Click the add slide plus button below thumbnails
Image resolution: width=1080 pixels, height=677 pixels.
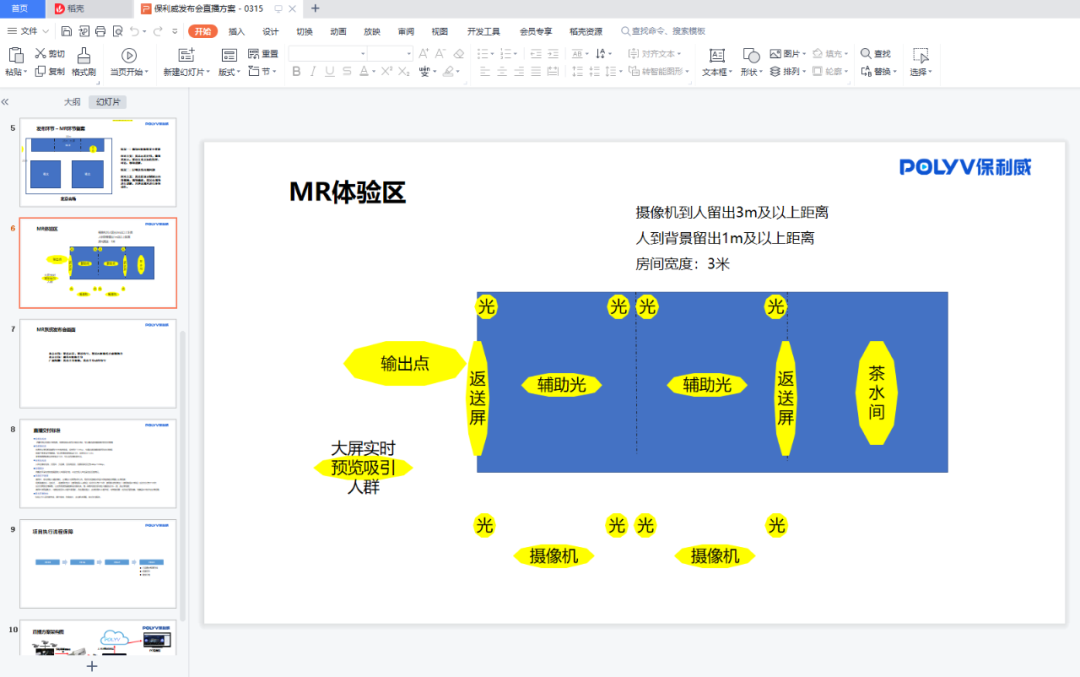coord(91,666)
